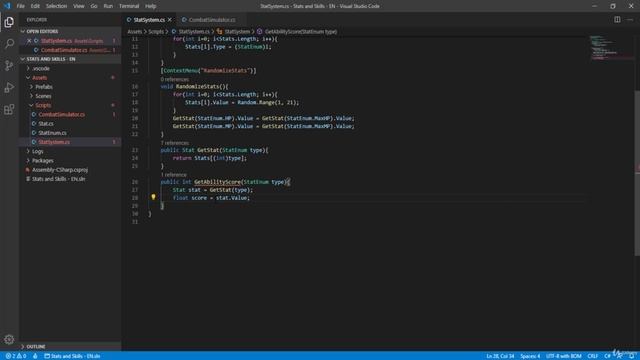
Task: Select the StatSystem.cs editor tab
Action: pyautogui.click(x=149, y=20)
